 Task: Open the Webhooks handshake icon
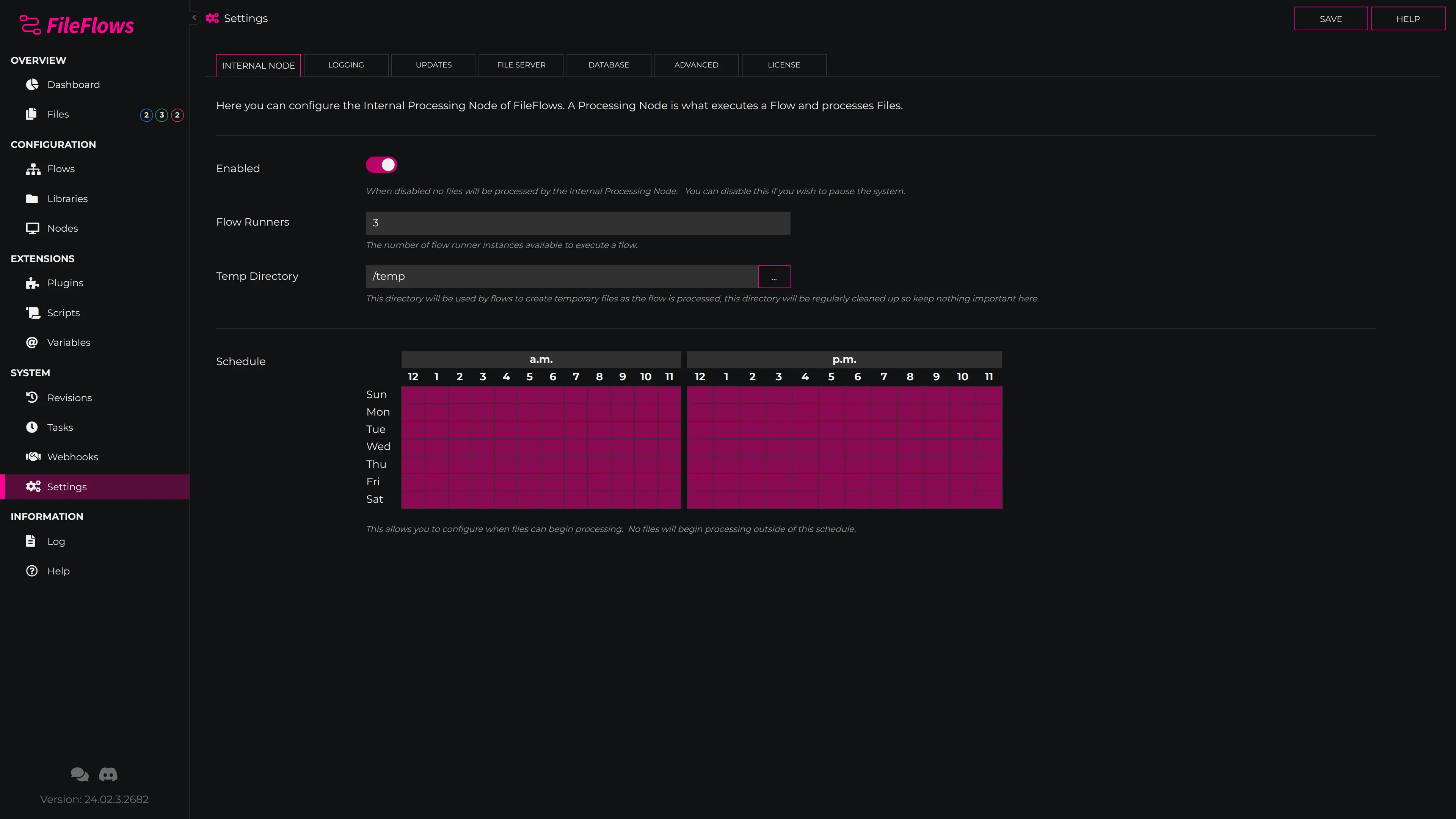coord(33,457)
